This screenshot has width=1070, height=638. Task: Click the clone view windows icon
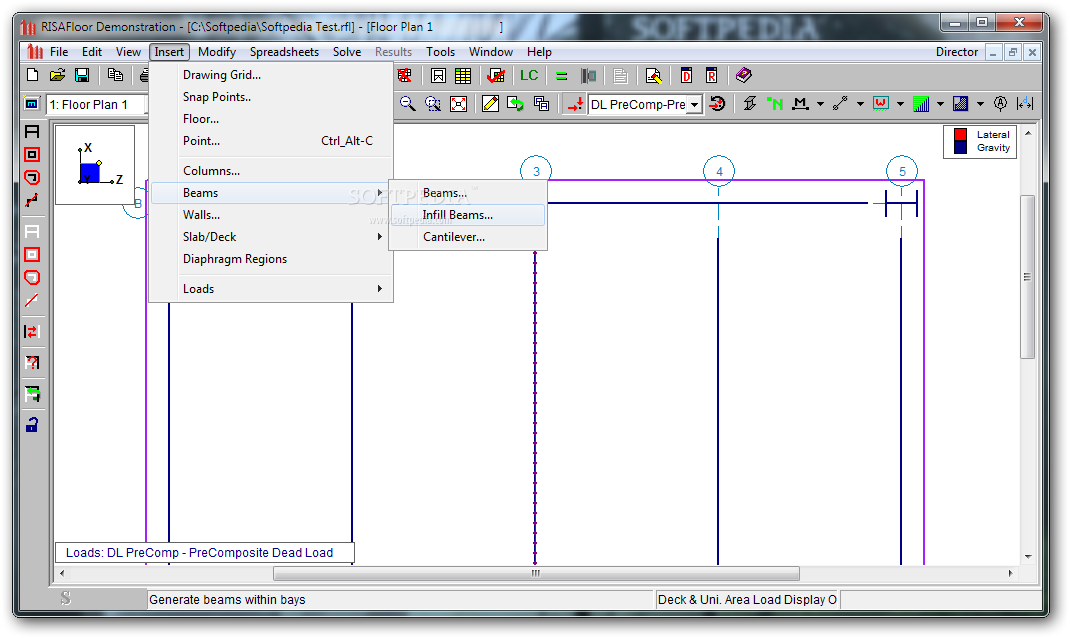pyautogui.click(x=541, y=104)
